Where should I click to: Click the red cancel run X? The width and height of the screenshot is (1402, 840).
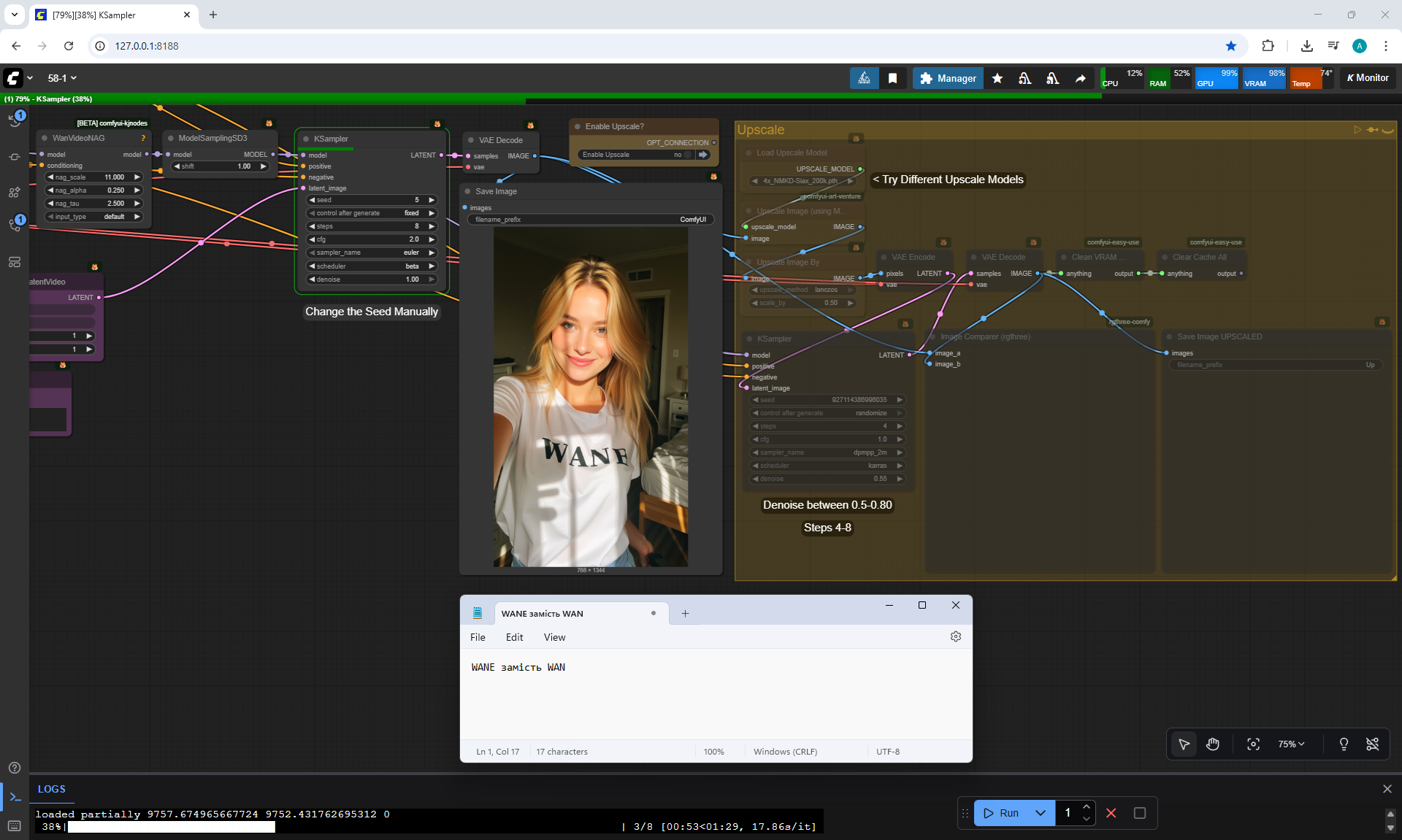[1111, 813]
